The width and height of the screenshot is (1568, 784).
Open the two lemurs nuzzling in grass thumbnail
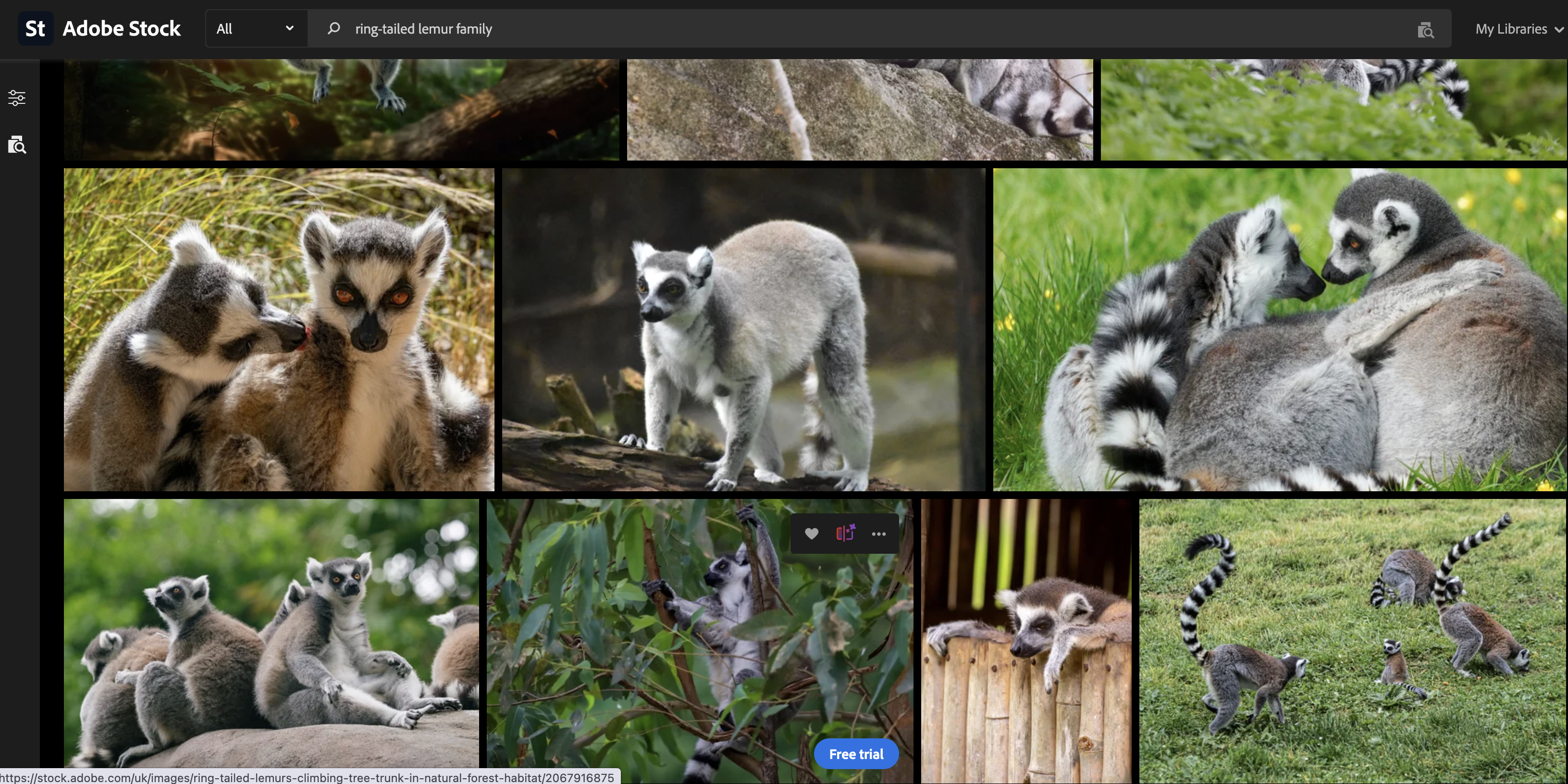click(x=279, y=329)
